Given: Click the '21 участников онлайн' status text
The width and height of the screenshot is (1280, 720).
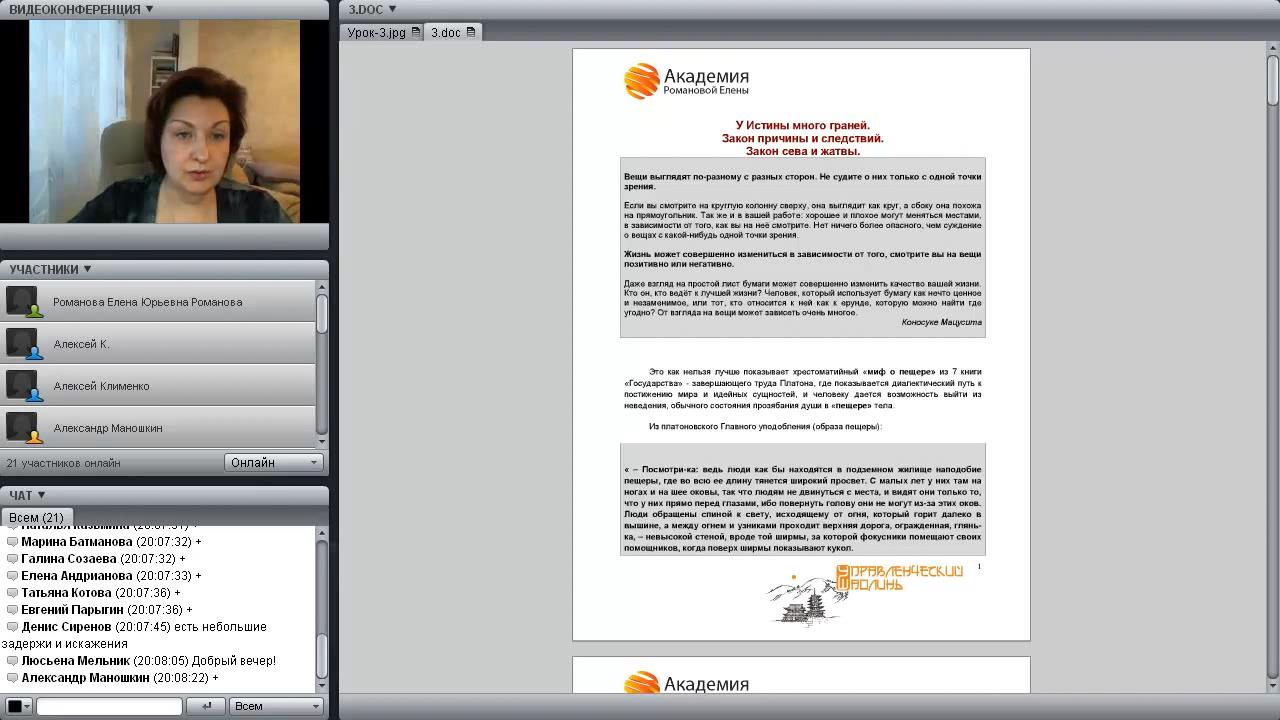Looking at the screenshot, I should tap(63, 463).
